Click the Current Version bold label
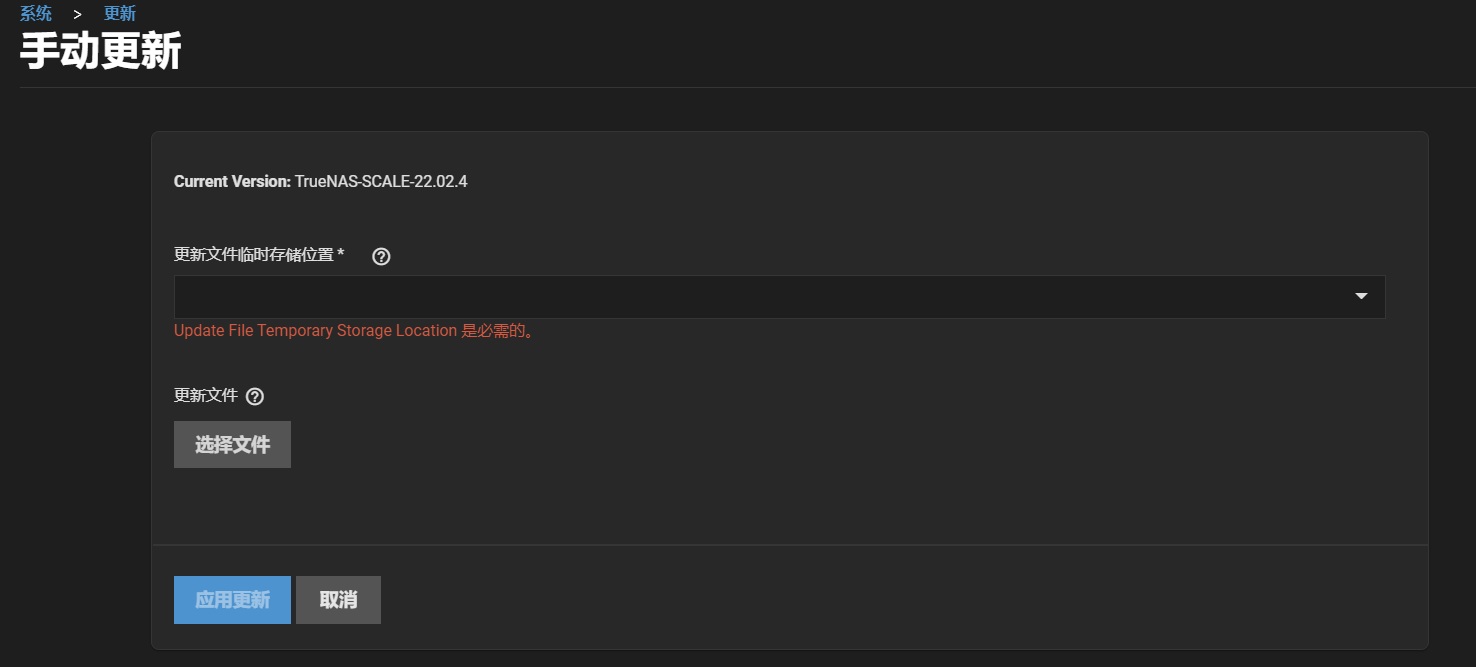The width and height of the screenshot is (1476, 667). click(232, 181)
